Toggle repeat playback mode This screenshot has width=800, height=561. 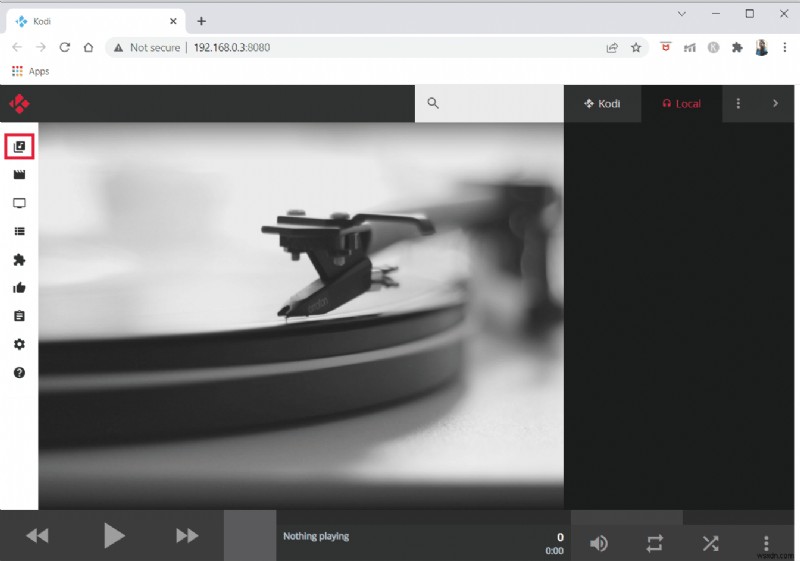point(654,543)
